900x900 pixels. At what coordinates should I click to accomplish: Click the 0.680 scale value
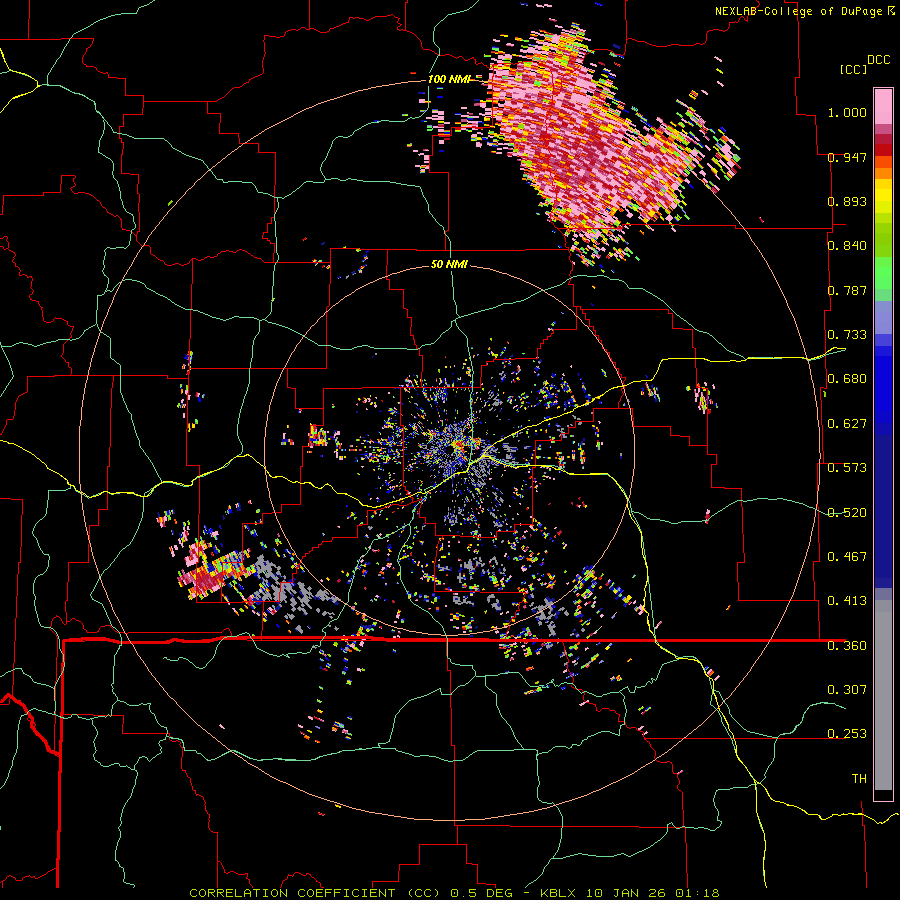847,378
